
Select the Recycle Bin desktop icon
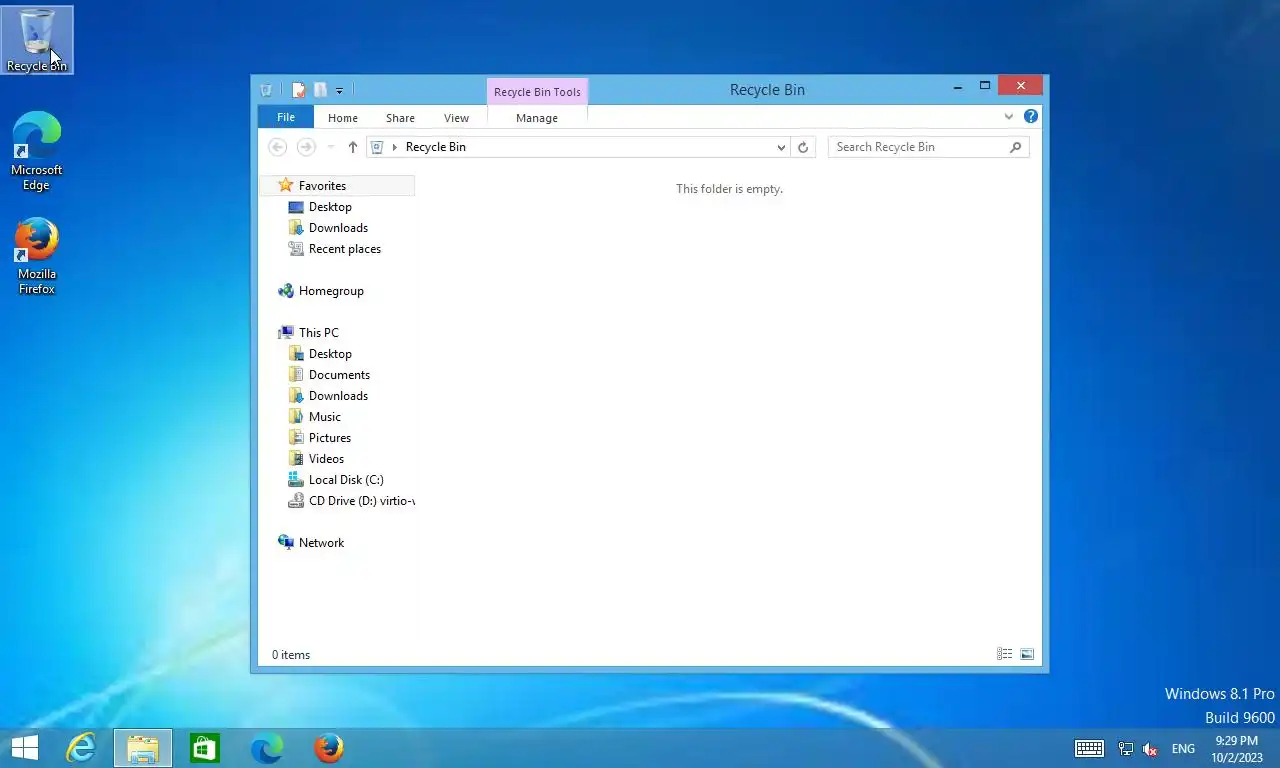pyautogui.click(x=37, y=40)
